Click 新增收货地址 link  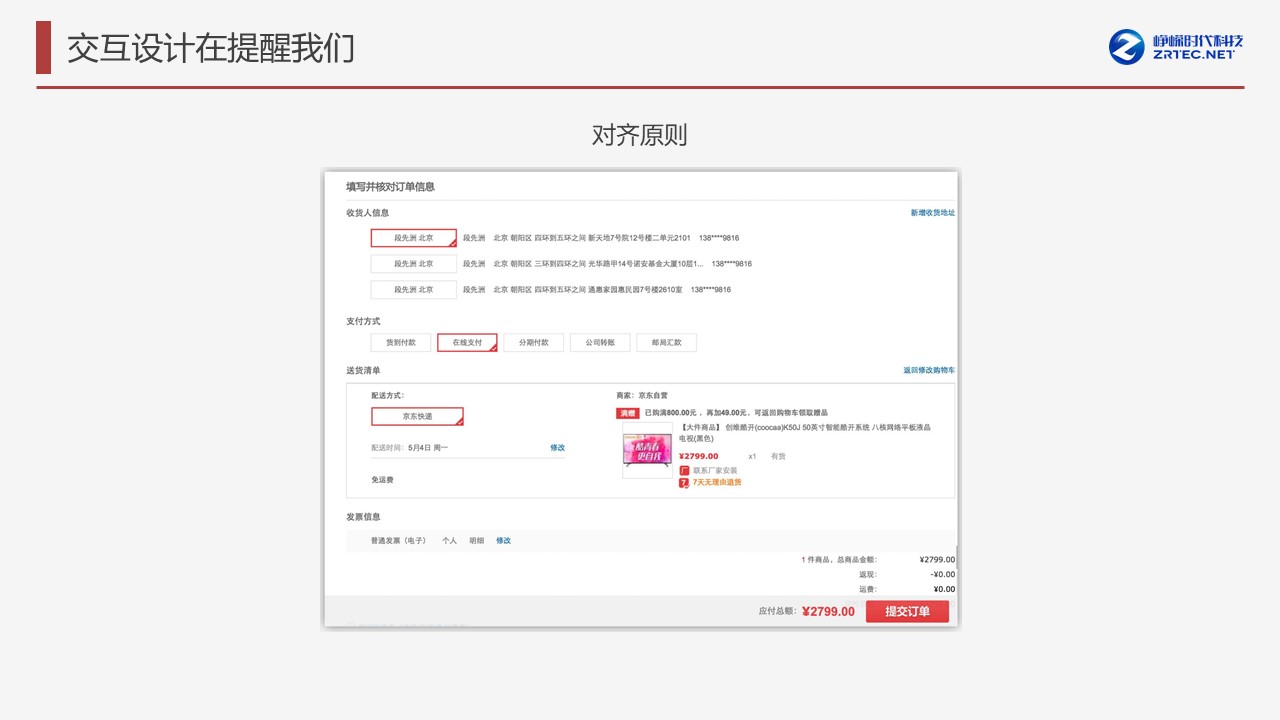tap(932, 213)
